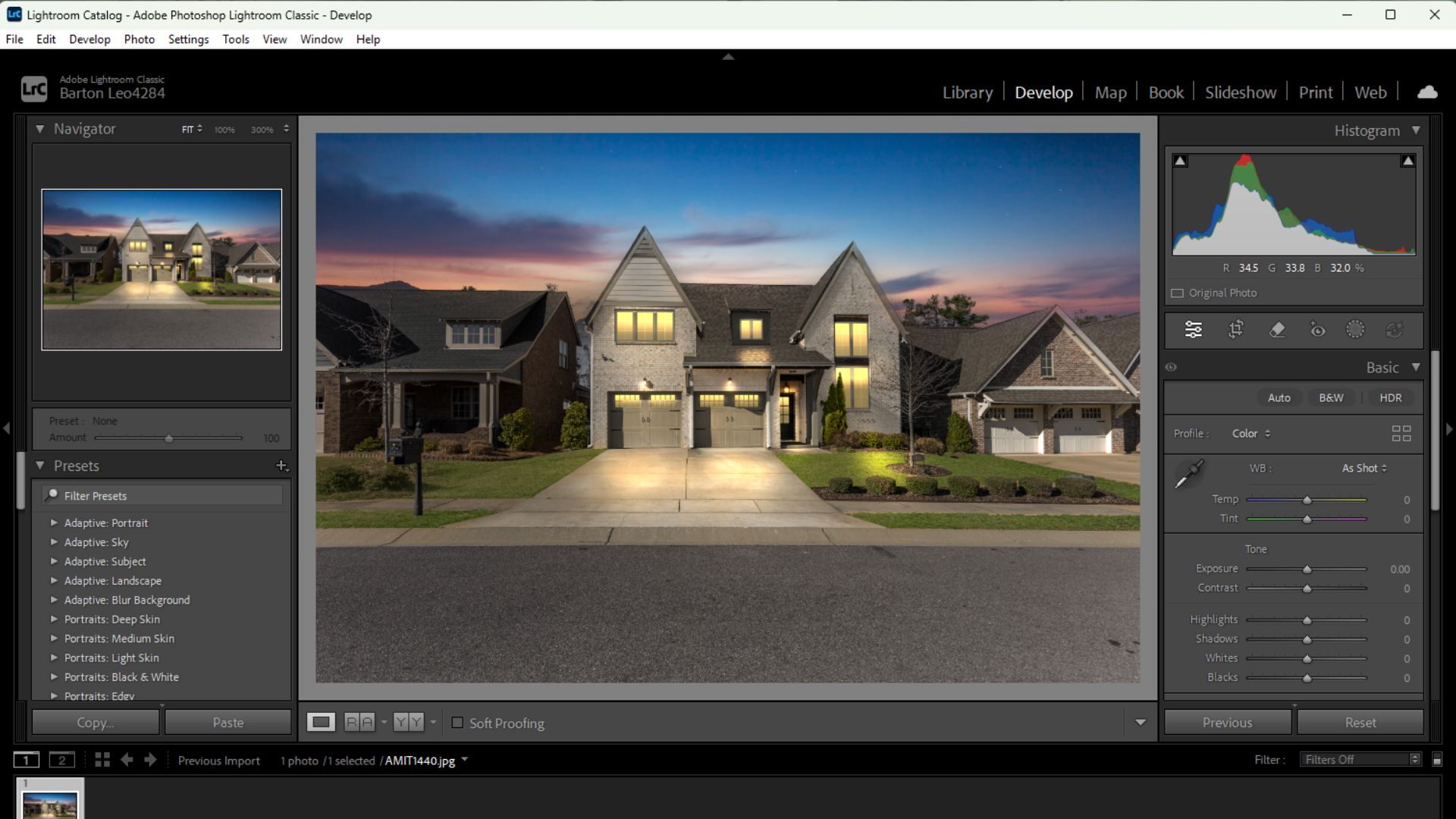Toggle the filter lock switch icon
Screen dimensions: 1456x819
[1437, 760]
